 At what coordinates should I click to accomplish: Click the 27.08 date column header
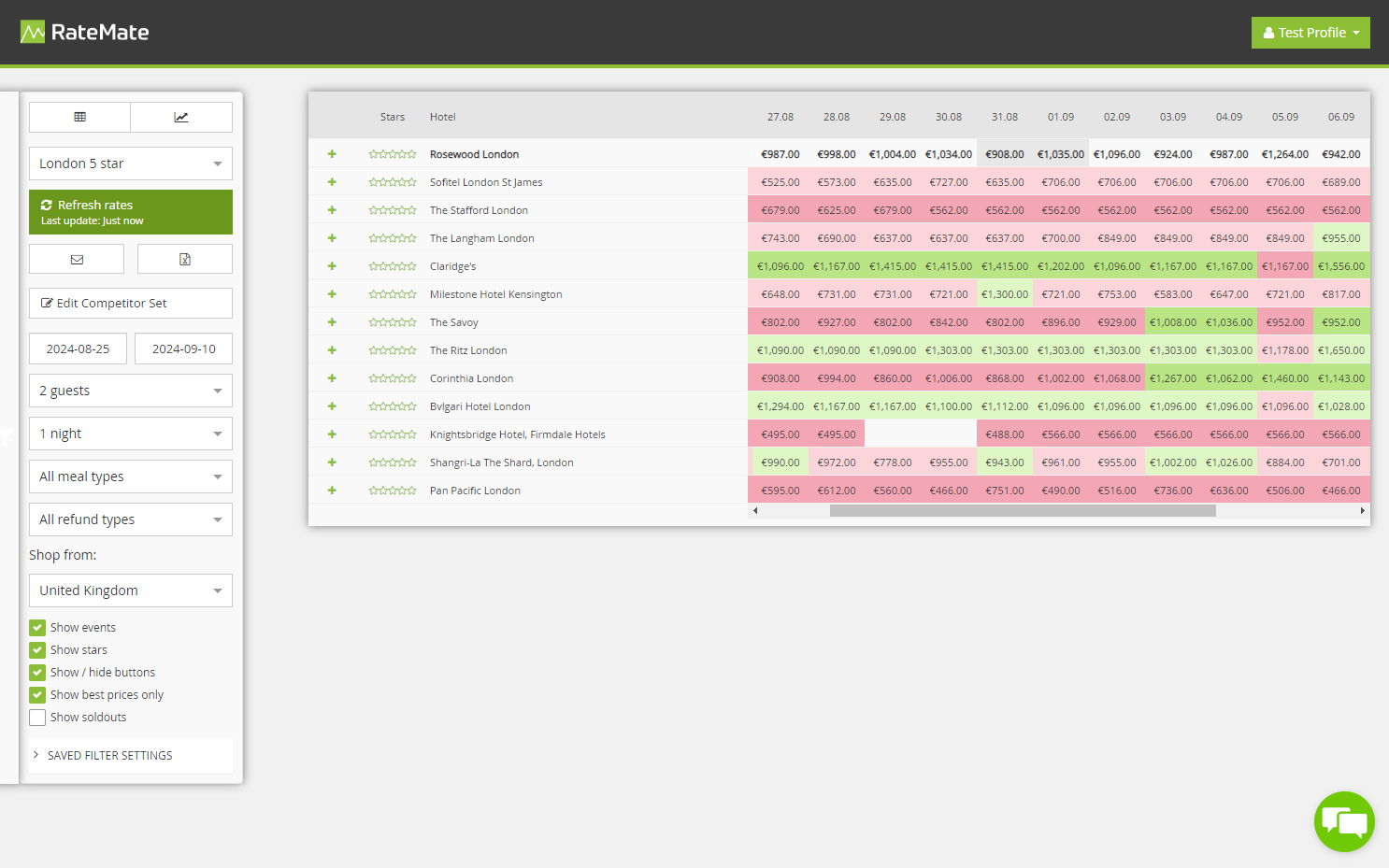tap(780, 117)
